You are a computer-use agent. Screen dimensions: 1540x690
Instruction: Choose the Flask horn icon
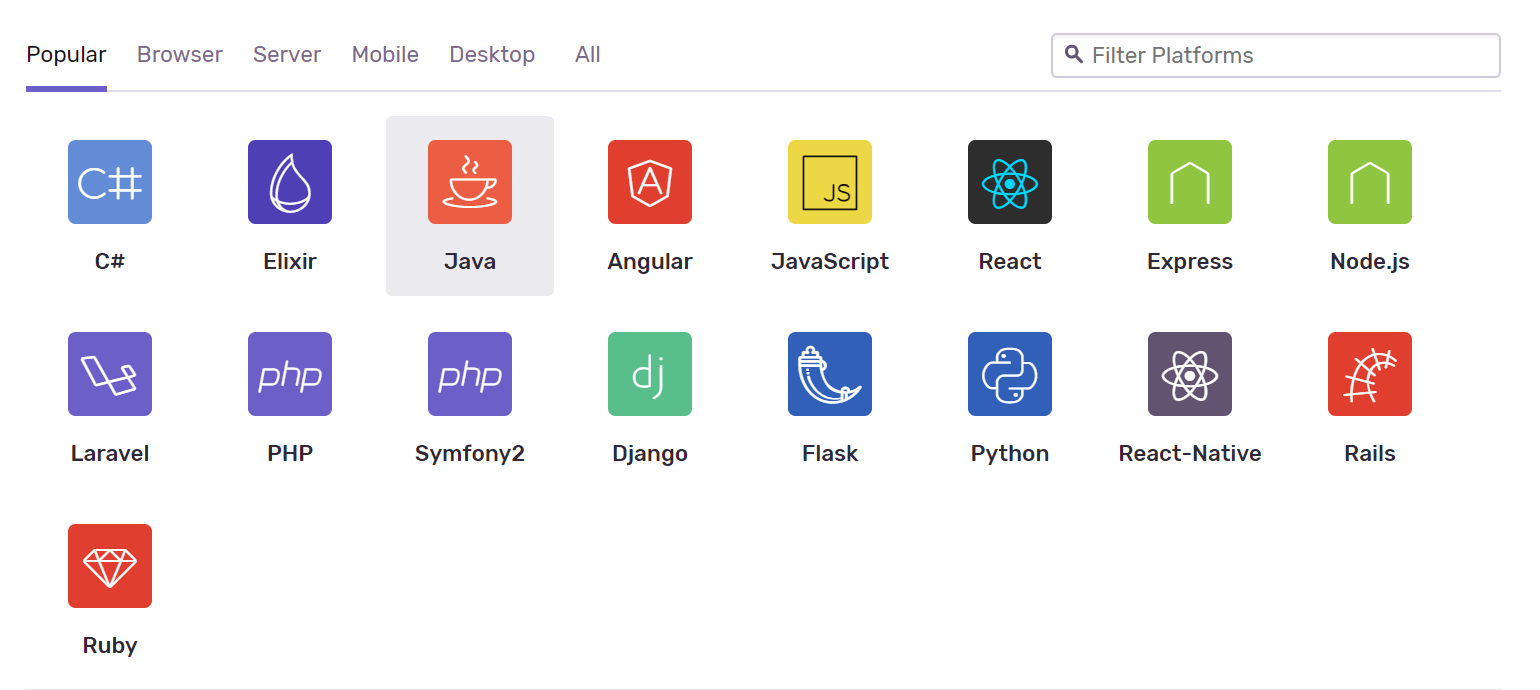(x=830, y=374)
